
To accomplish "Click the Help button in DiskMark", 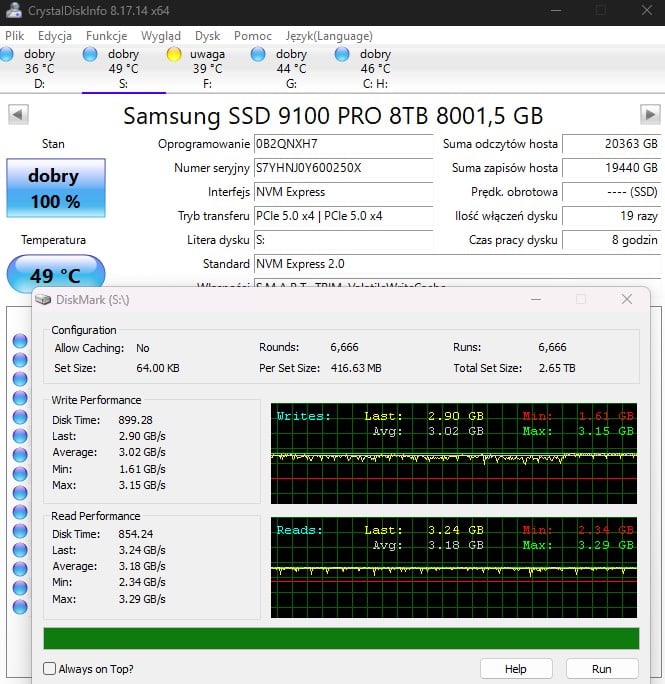I will point(516,669).
